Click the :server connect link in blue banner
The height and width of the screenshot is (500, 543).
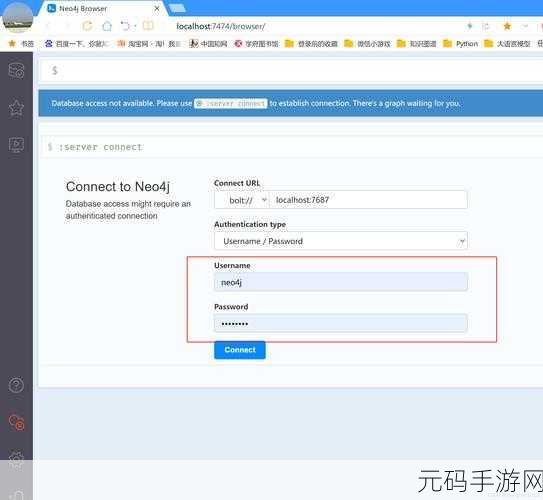pyautogui.click(x=231, y=103)
